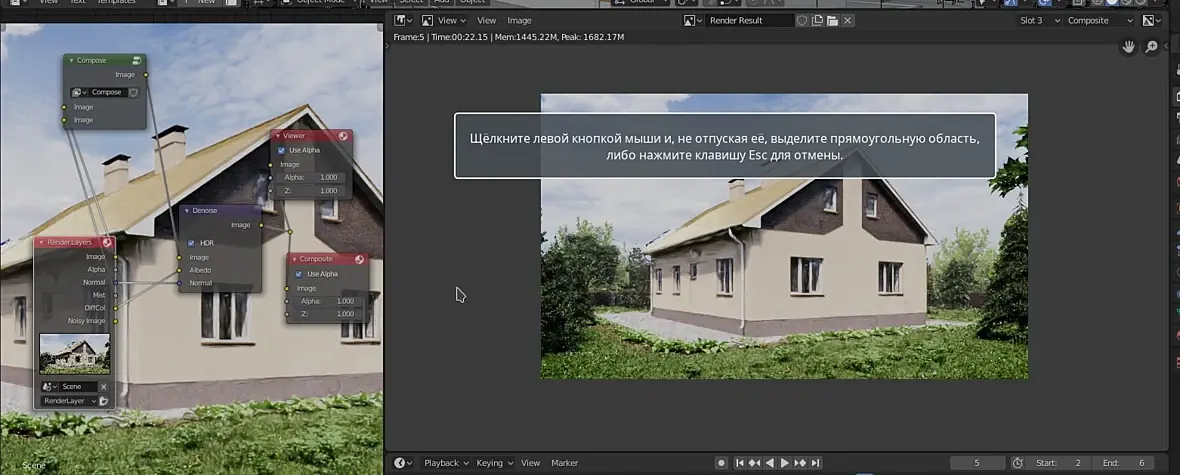Open image folder icon beside Render Result
This screenshot has height=475, width=1180.
click(832, 20)
